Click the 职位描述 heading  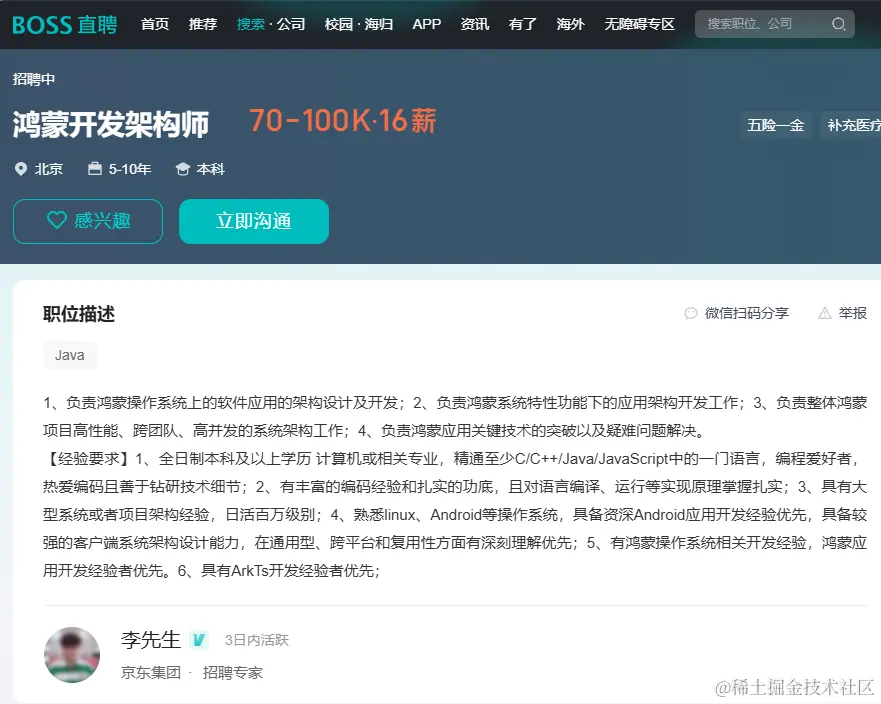coord(79,314)
